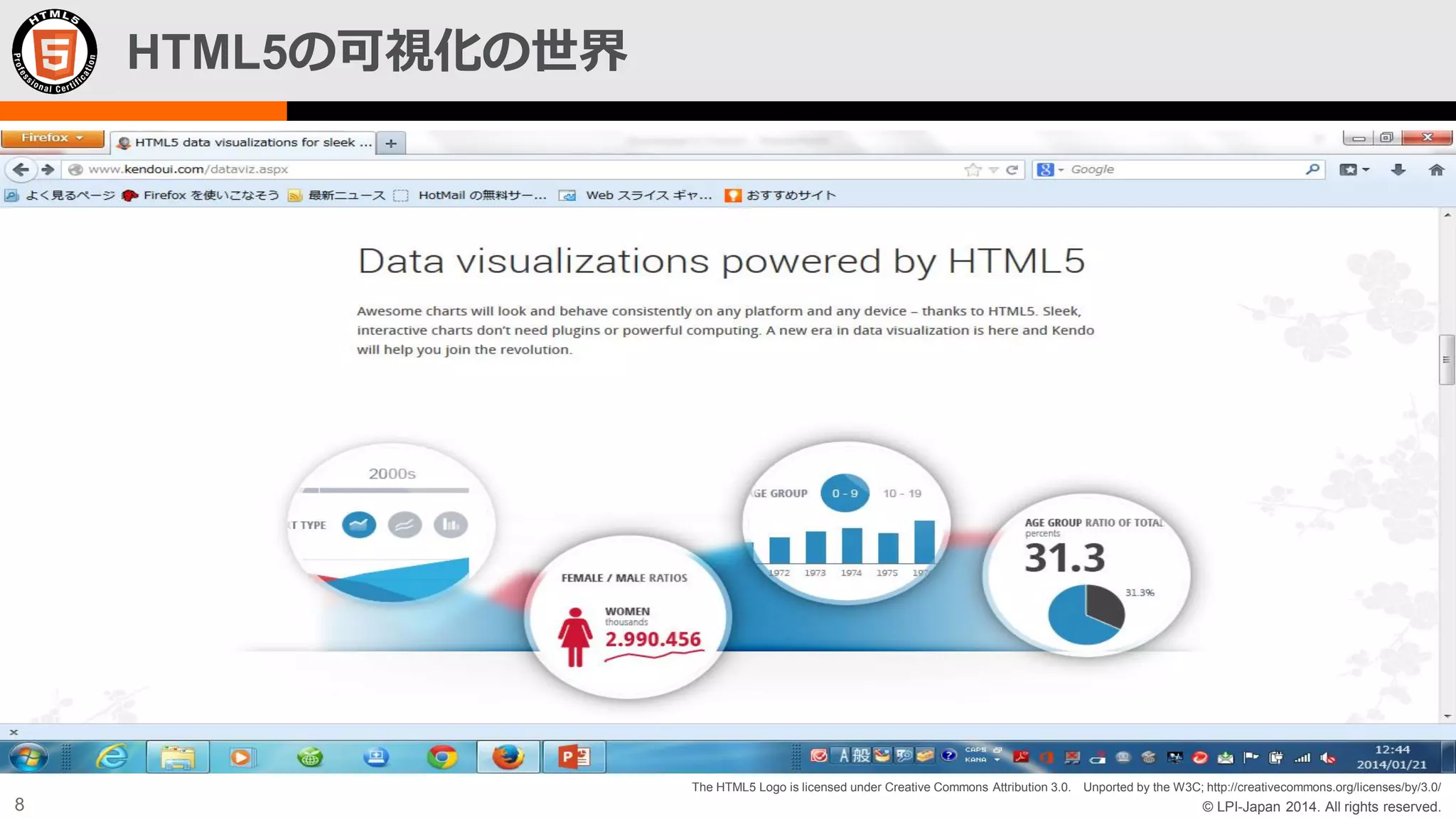Open the Firefox application menu button
This screenshot has width=1456, height=819.
point(53,138)
